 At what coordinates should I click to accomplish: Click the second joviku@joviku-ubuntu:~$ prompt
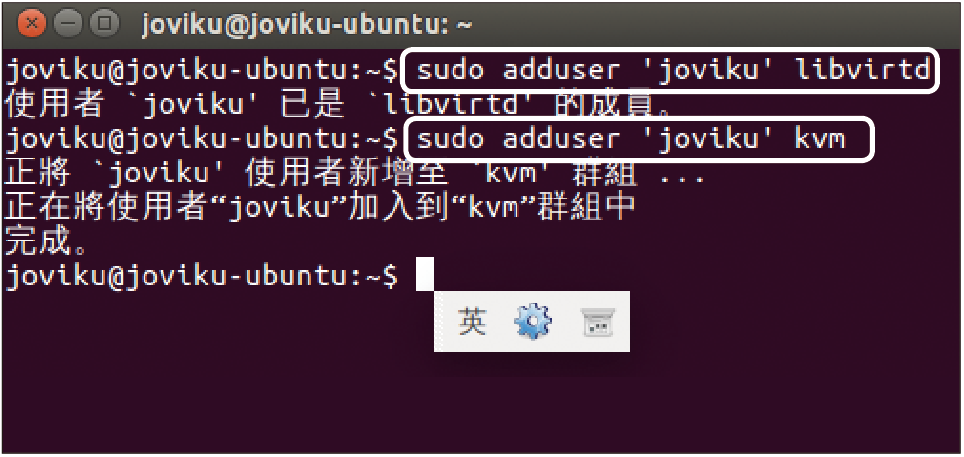(202, 141)
